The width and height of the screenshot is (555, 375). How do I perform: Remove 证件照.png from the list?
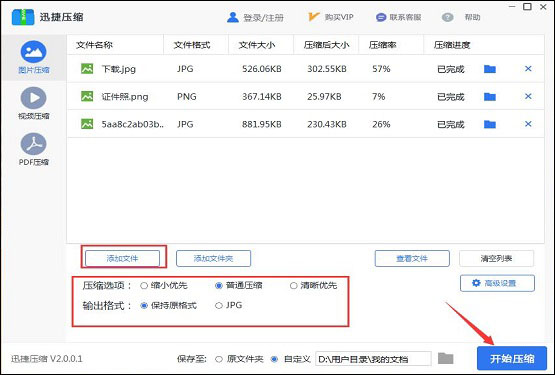(x=528, y=96)
